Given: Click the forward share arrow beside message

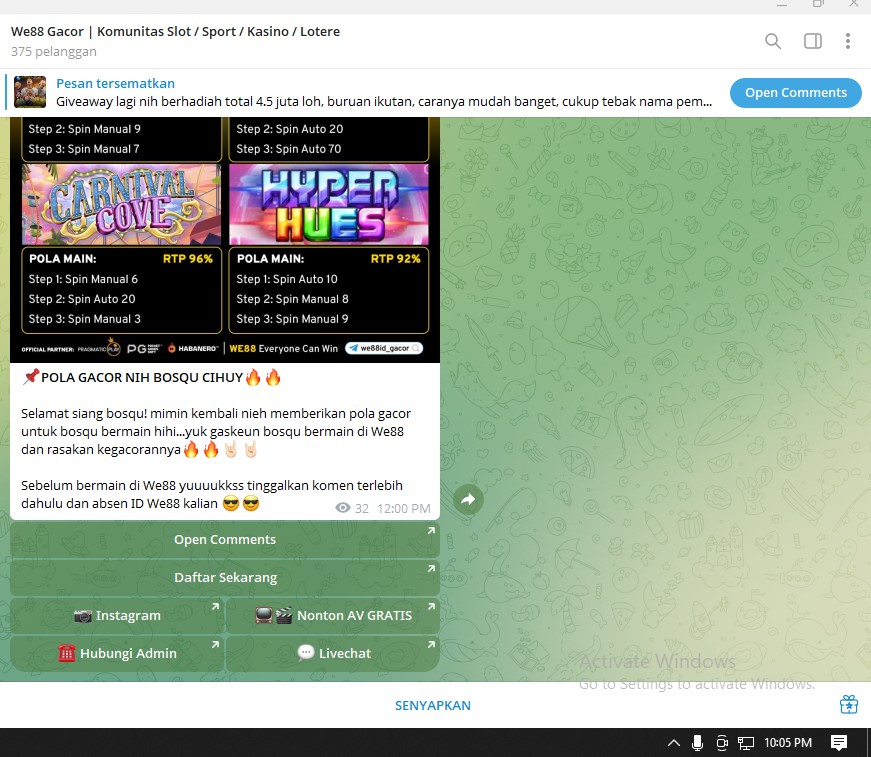Looking at the screenshot, I should 468,500.
